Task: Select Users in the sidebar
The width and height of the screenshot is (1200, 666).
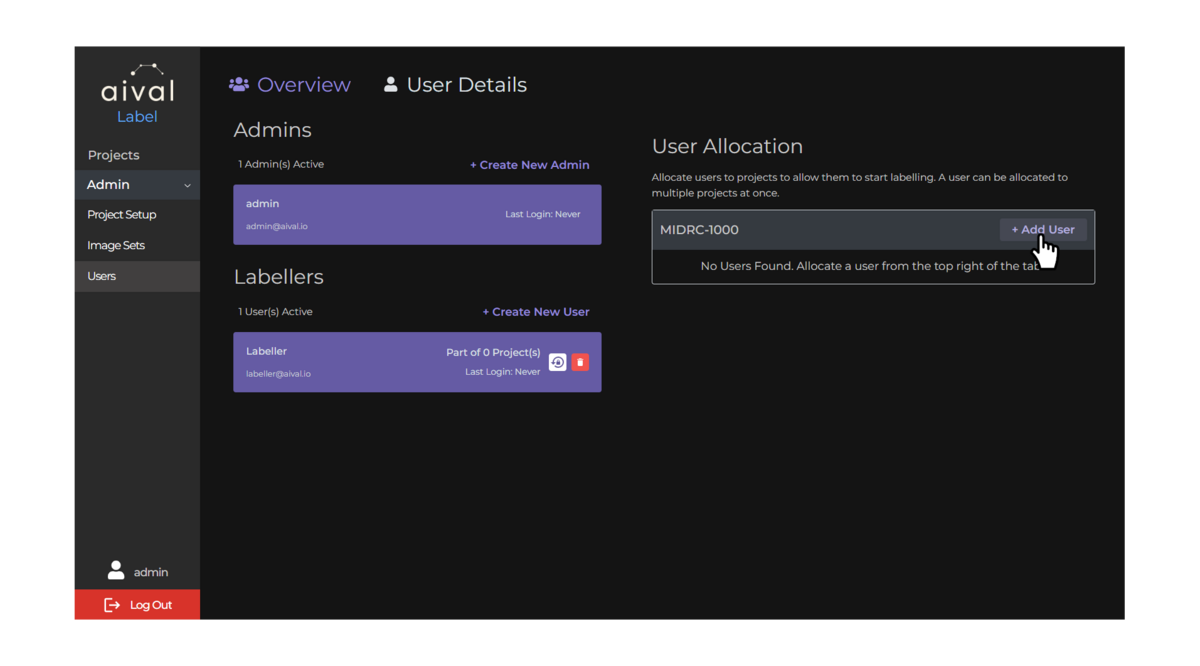Action: 101,276
